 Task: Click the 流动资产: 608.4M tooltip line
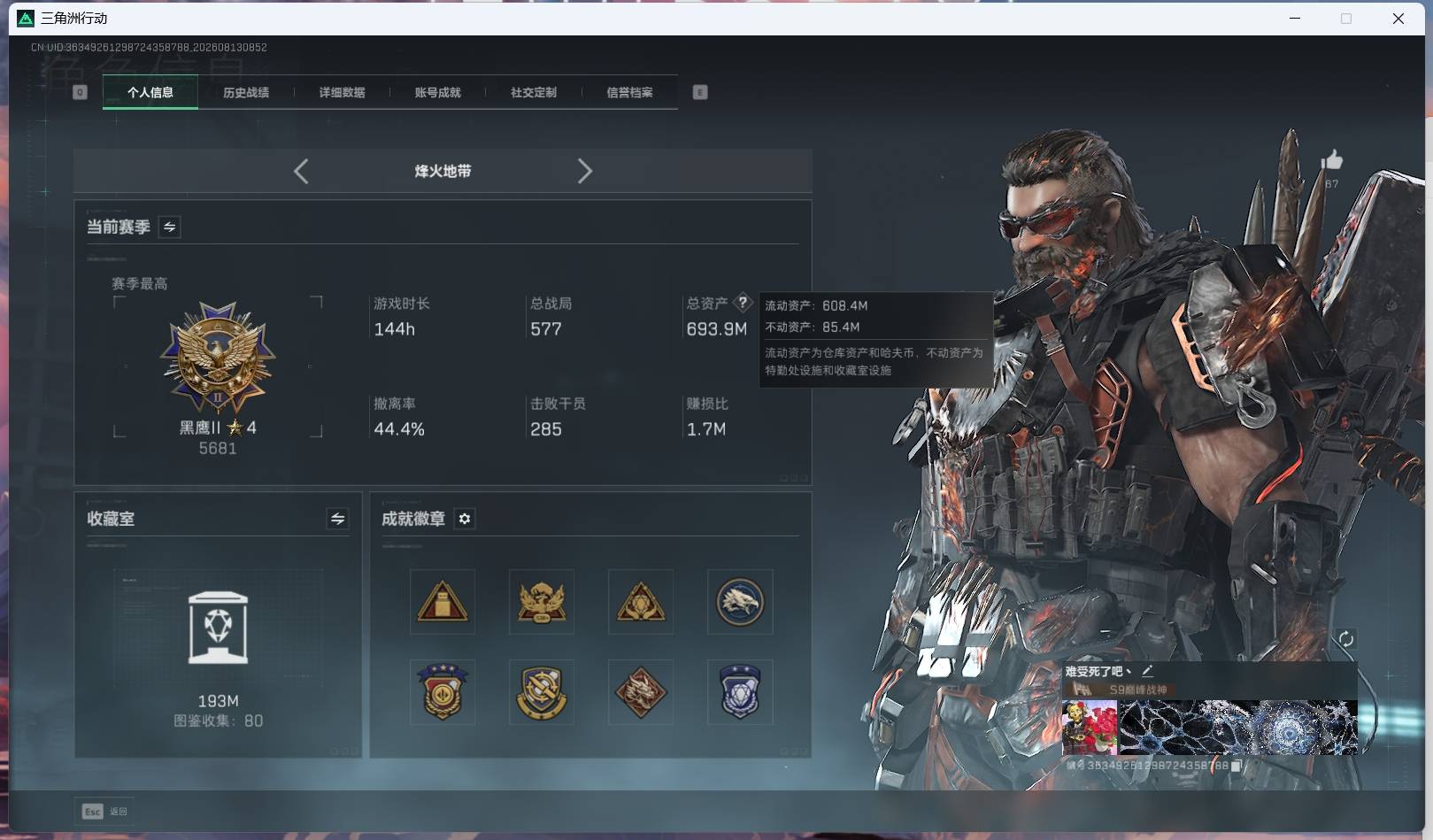pyautogui.click(x=816, y=305)
